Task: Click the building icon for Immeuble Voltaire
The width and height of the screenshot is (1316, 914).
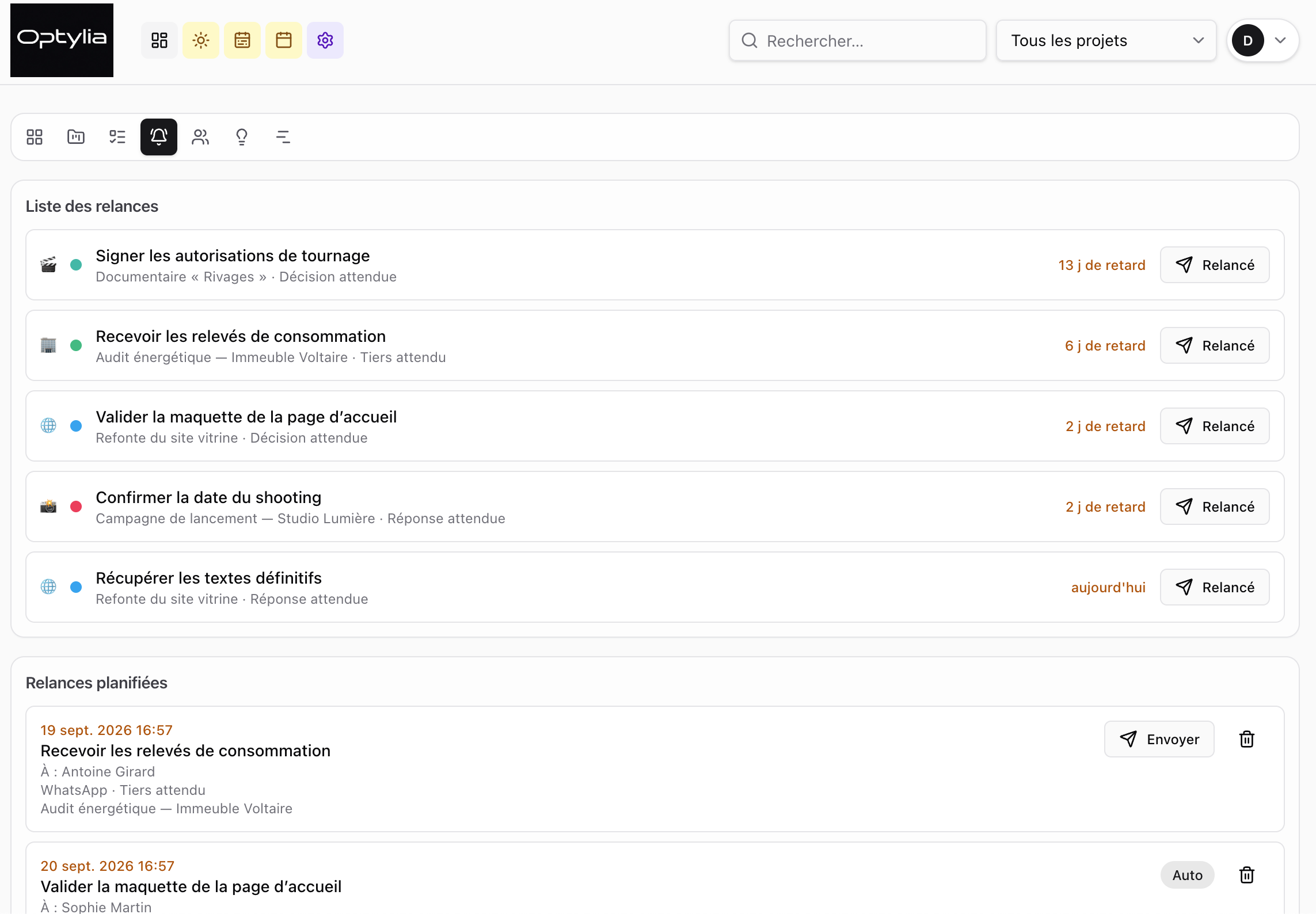Action: tap(48, 345)
